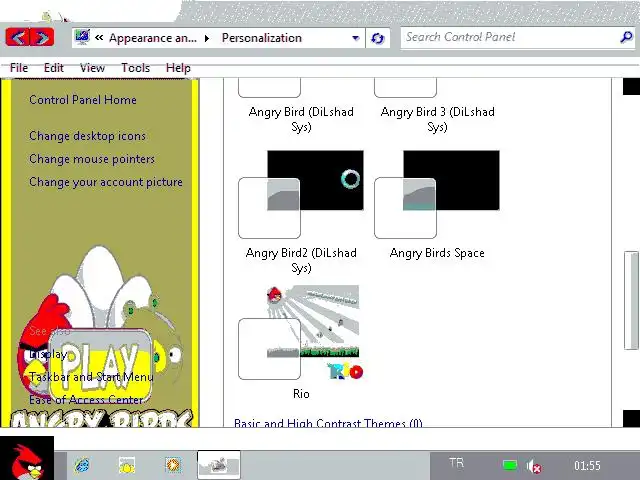Expand the Appearance breadcrumb arrow

pos(207,38)
